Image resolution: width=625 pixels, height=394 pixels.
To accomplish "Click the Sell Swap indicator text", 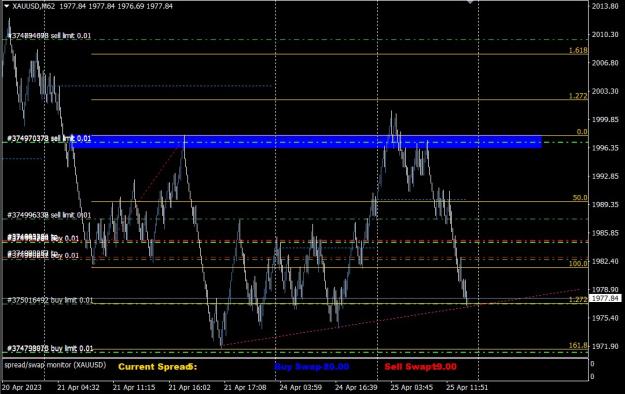I will (421, 367).
